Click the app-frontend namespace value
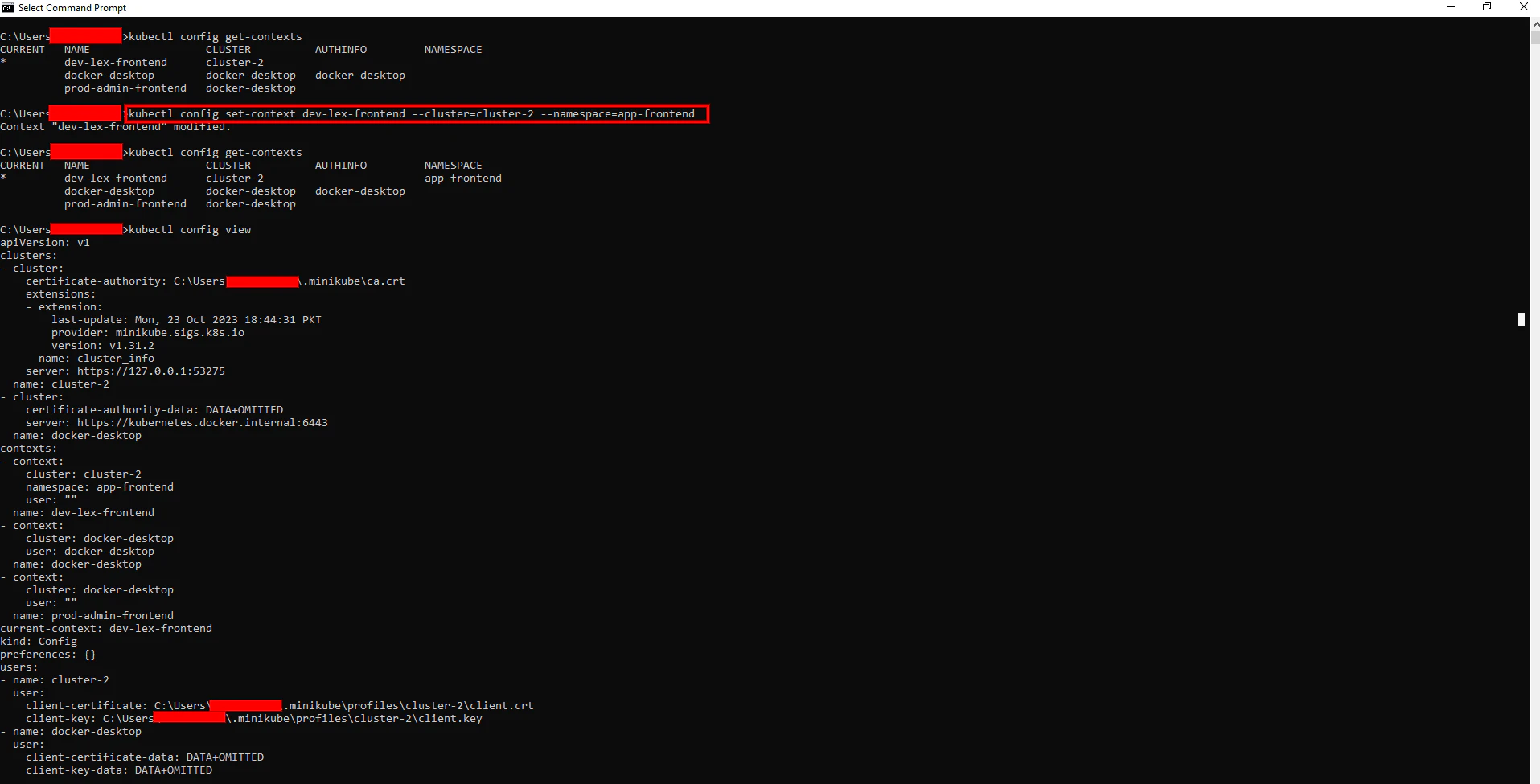 462,178
